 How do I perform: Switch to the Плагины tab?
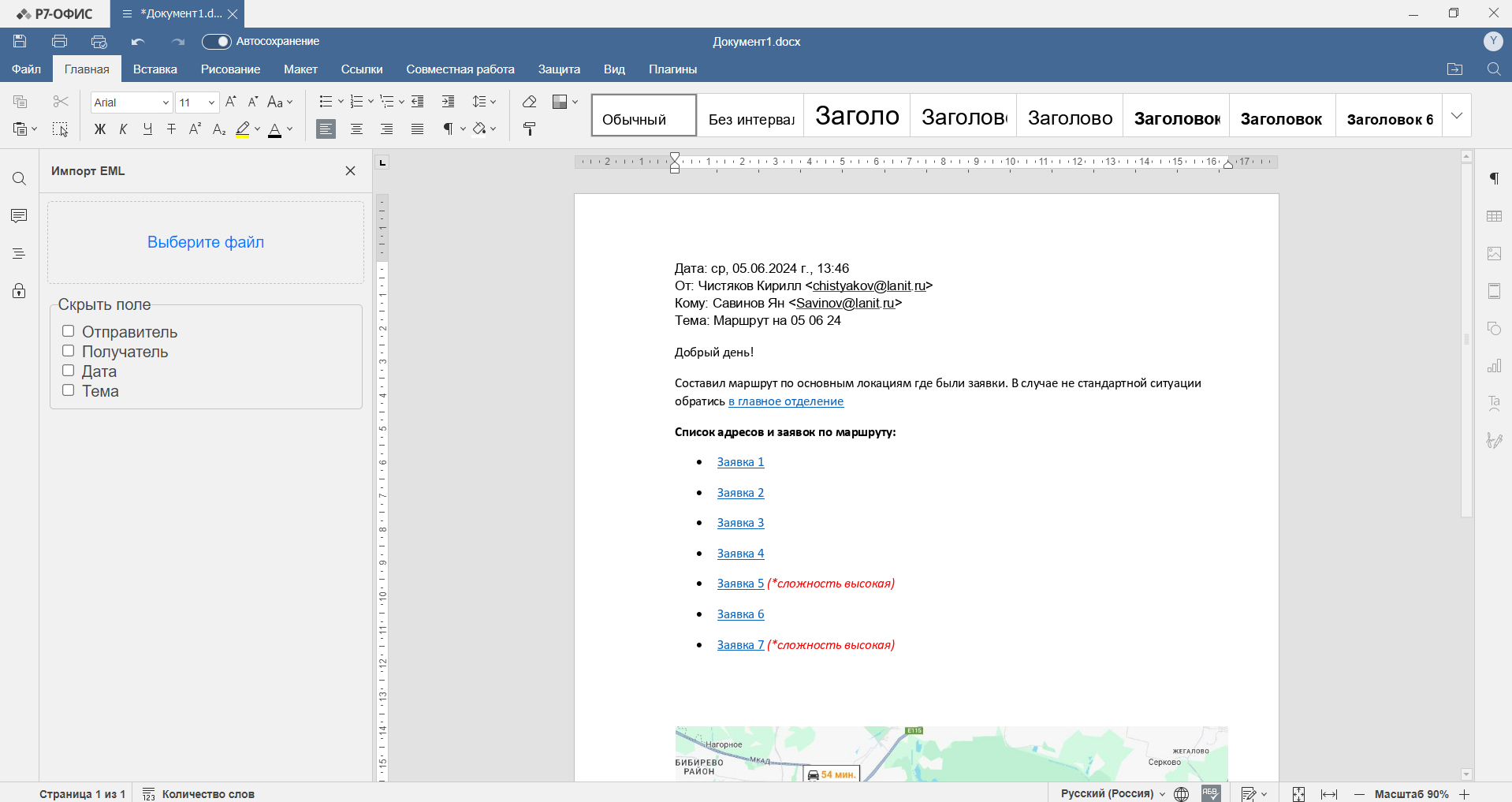click(x=672, y=69)
